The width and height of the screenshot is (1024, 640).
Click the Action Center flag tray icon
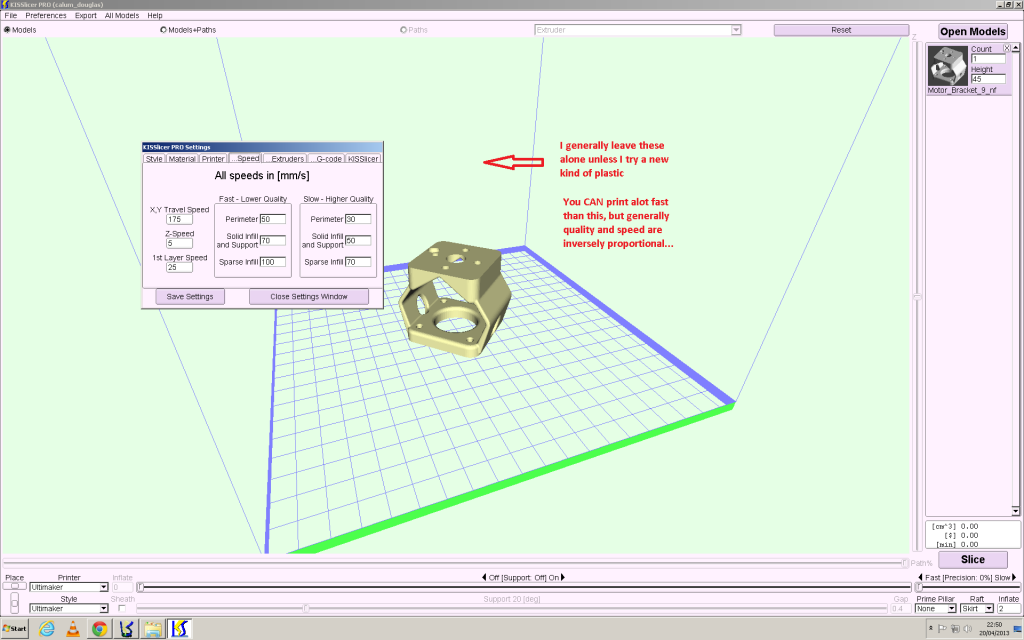tap(942, 629)
